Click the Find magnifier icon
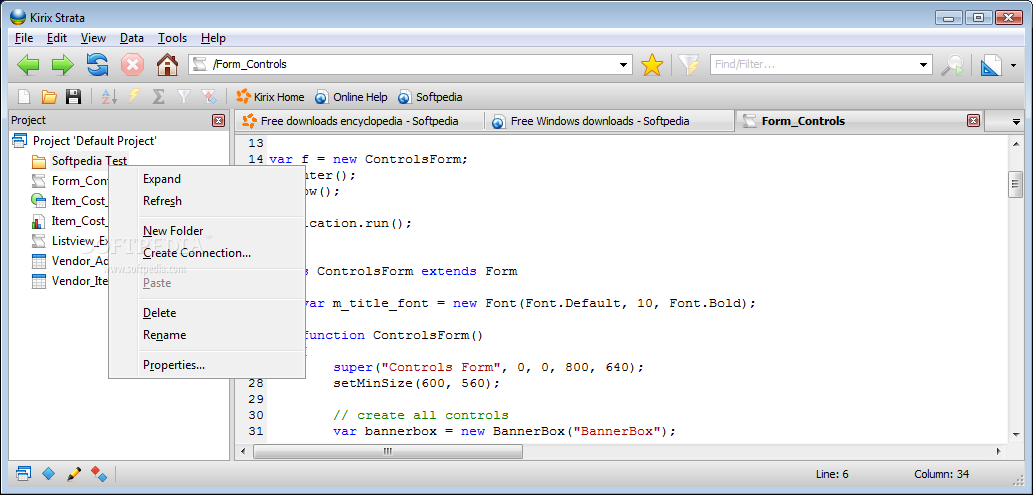This screenshot has width=1033, height=495. pos(952,65)
